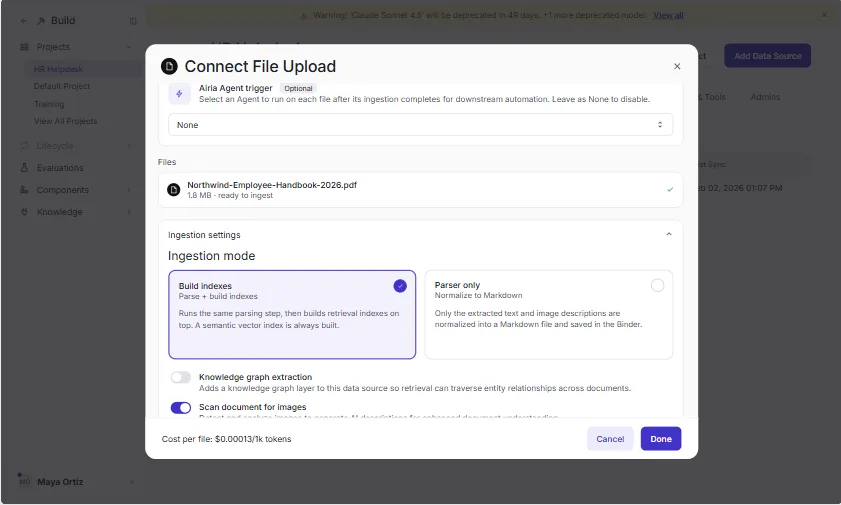Click the 1.8 MB ready to ingest status
The height and width of the screenshot is (505, 841).
pos(230,196)
